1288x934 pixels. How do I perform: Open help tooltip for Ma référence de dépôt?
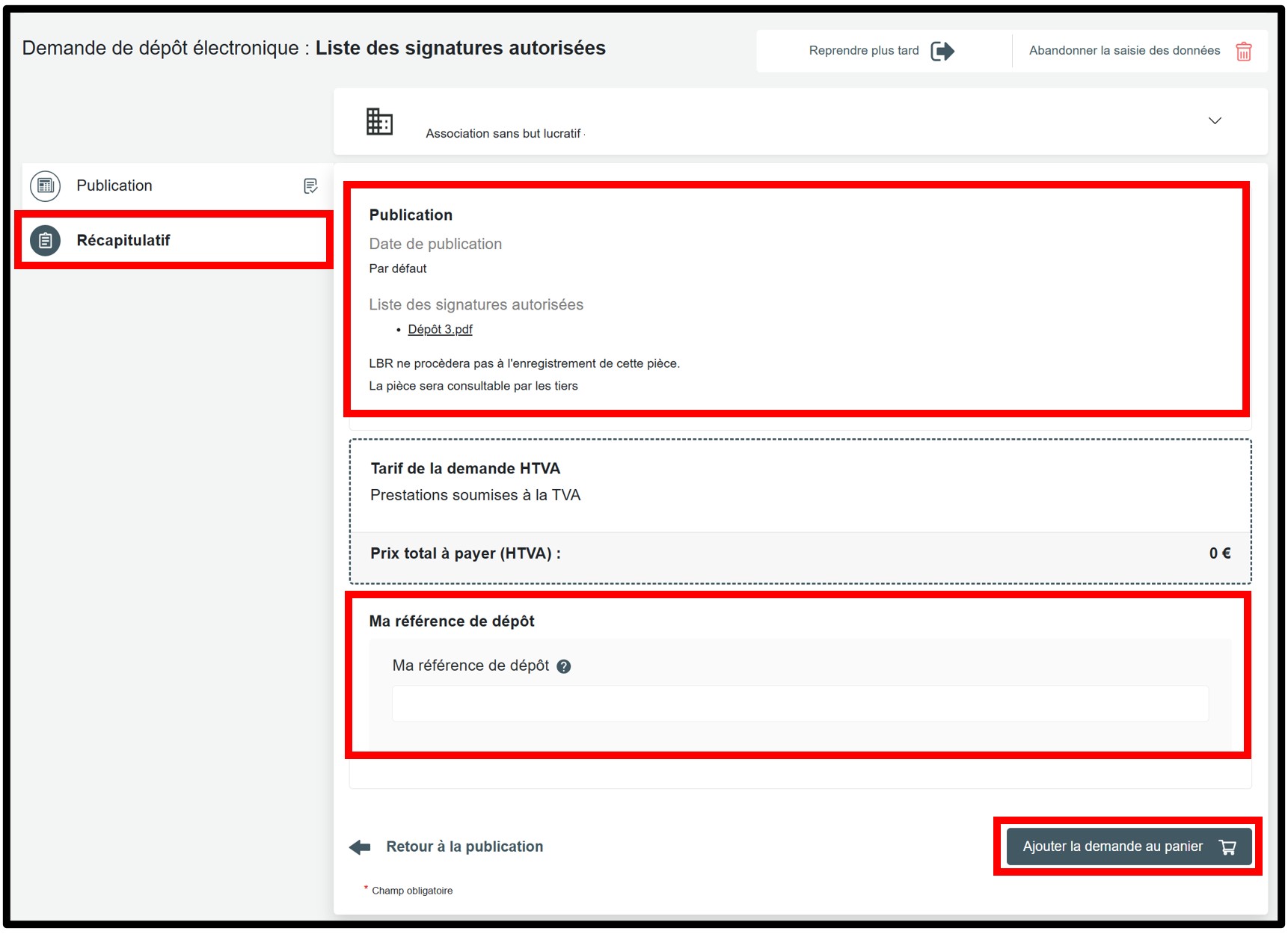564,666
